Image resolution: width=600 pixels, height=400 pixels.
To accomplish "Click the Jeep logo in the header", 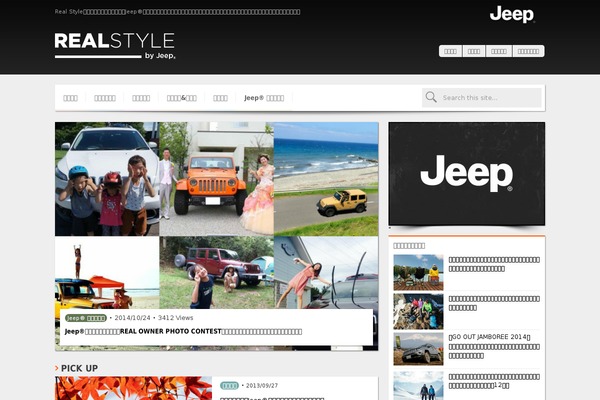I will (x=512, y=14).
